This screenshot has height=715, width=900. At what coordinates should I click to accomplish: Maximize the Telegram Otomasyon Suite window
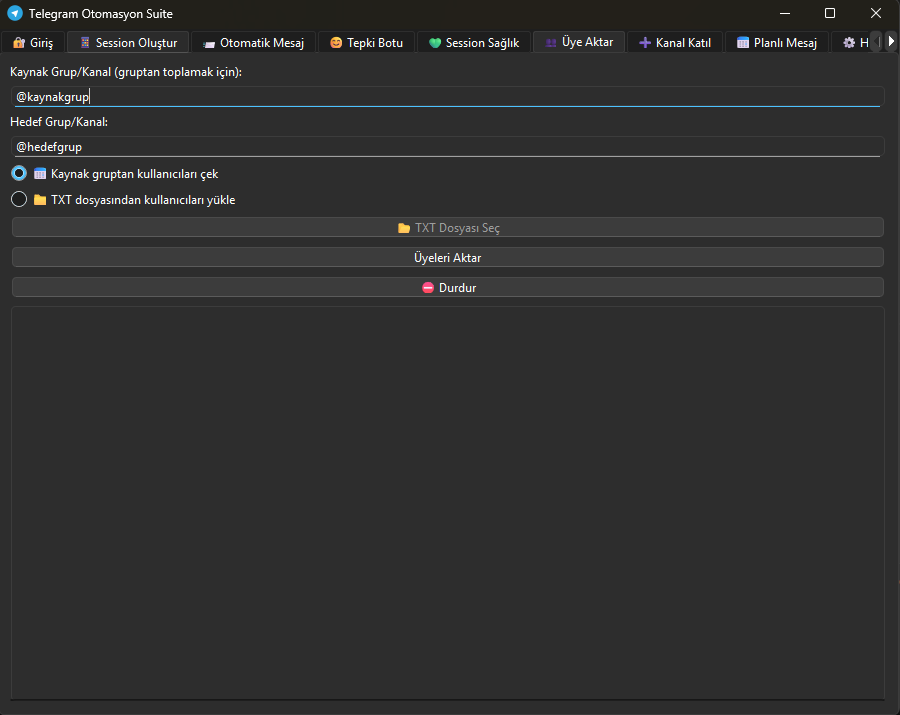830,13
